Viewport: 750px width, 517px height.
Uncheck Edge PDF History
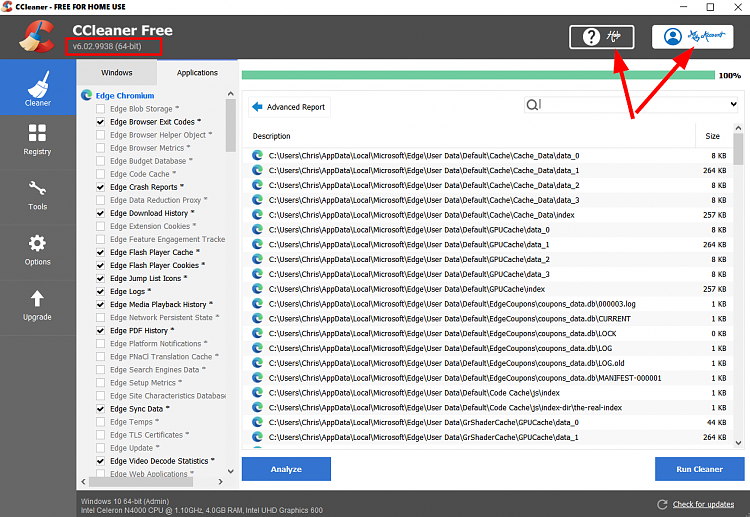coord(100,330)
